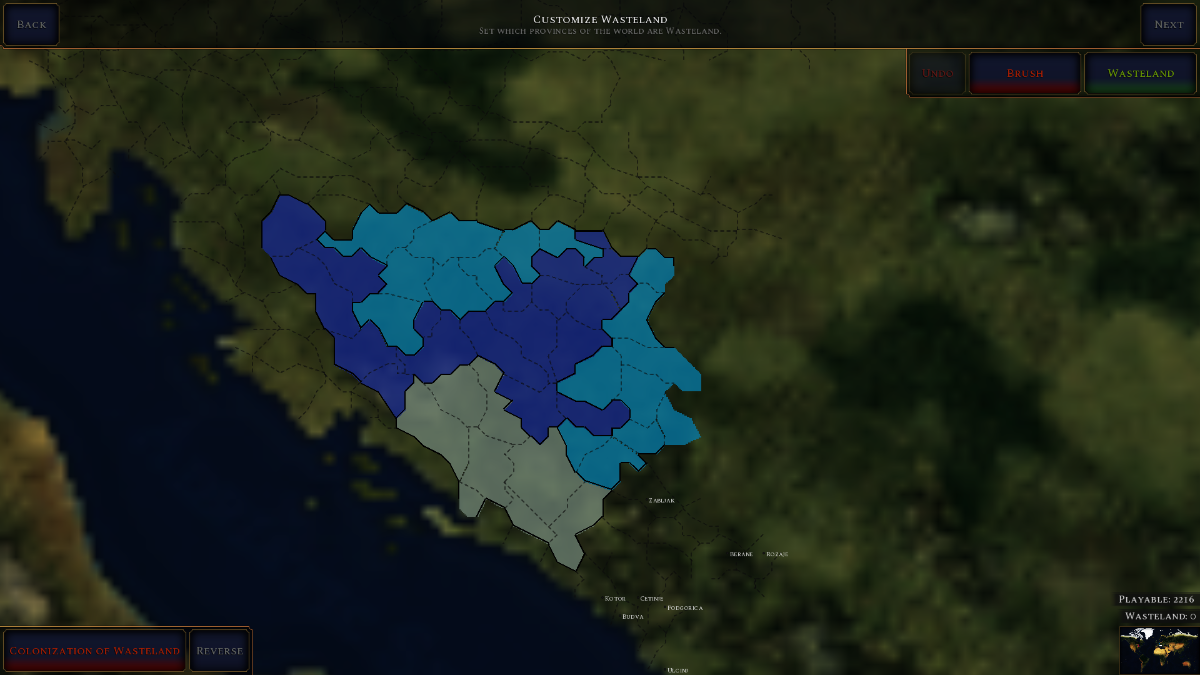Select the Ulcinj province label

678,670
